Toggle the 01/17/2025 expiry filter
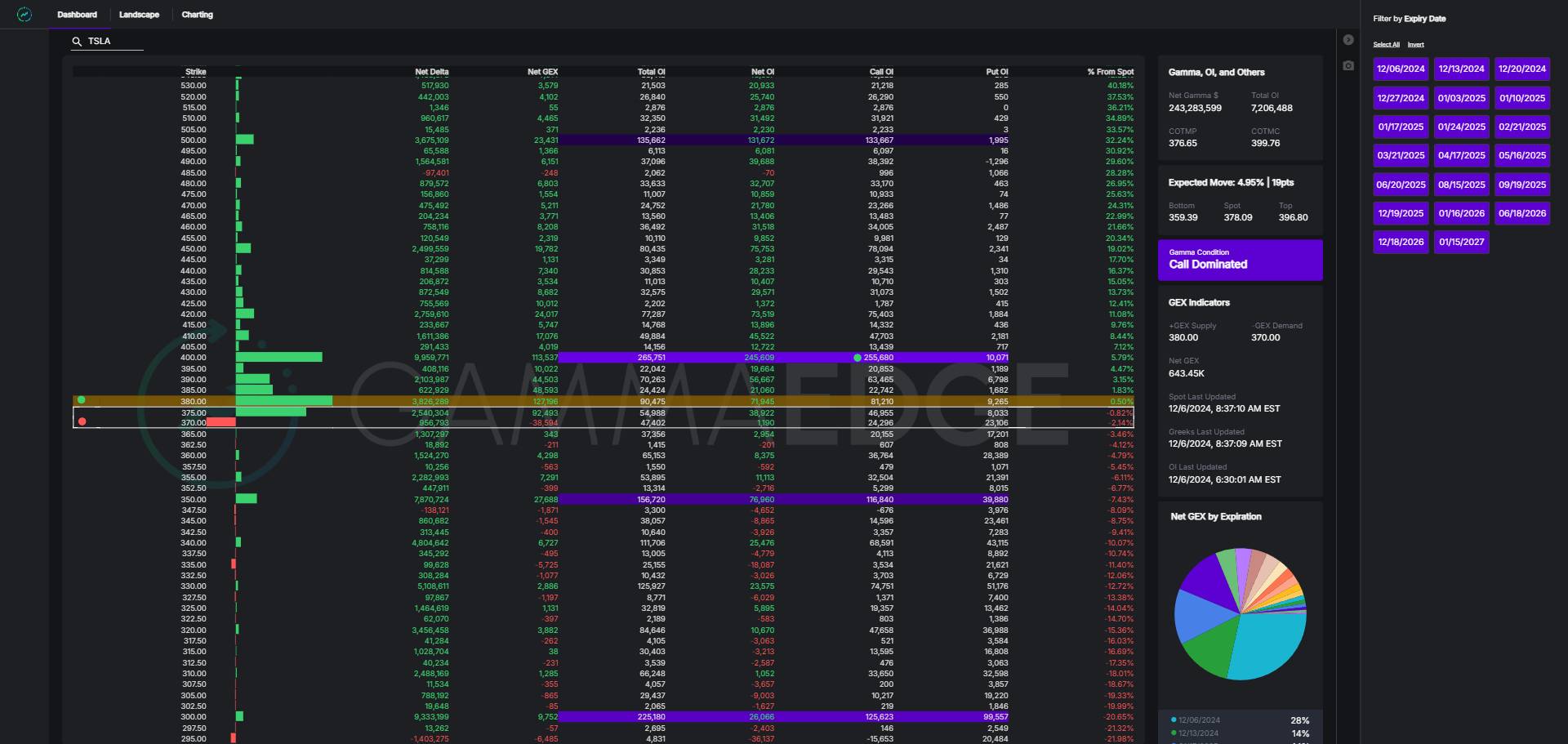The width and height of the screenshot is (1568, 744). (1401, 127)
